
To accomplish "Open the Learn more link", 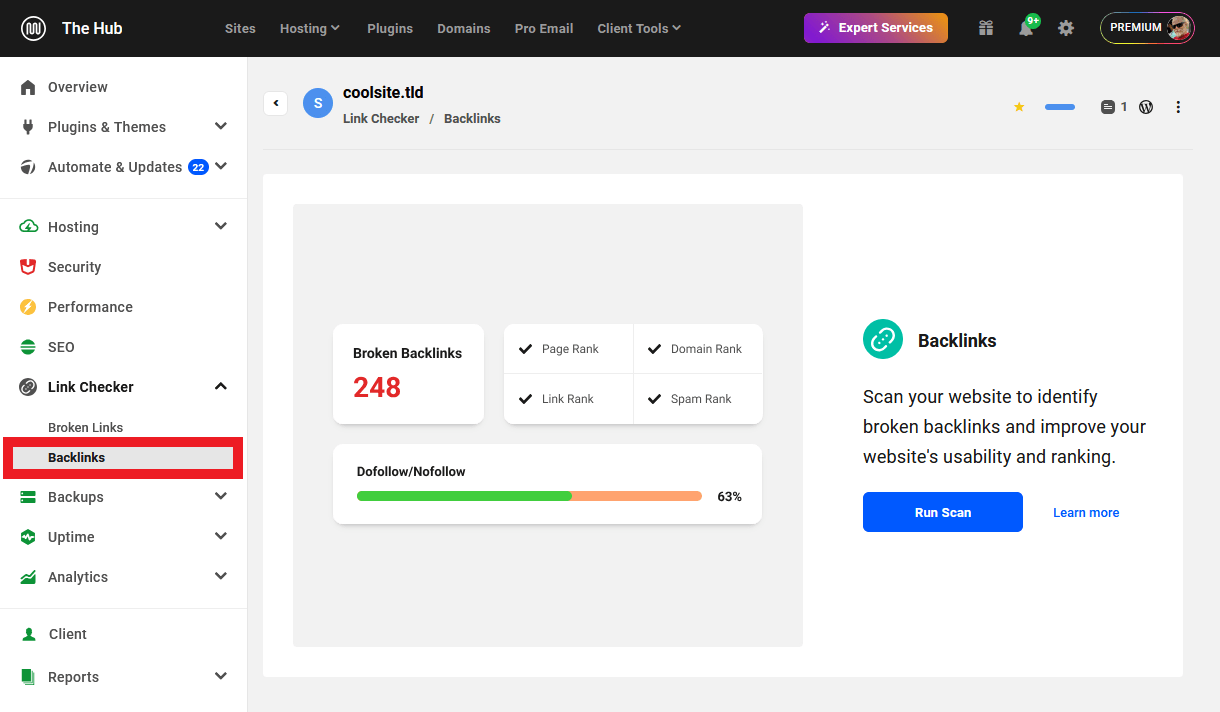I will click(1086, 512).
